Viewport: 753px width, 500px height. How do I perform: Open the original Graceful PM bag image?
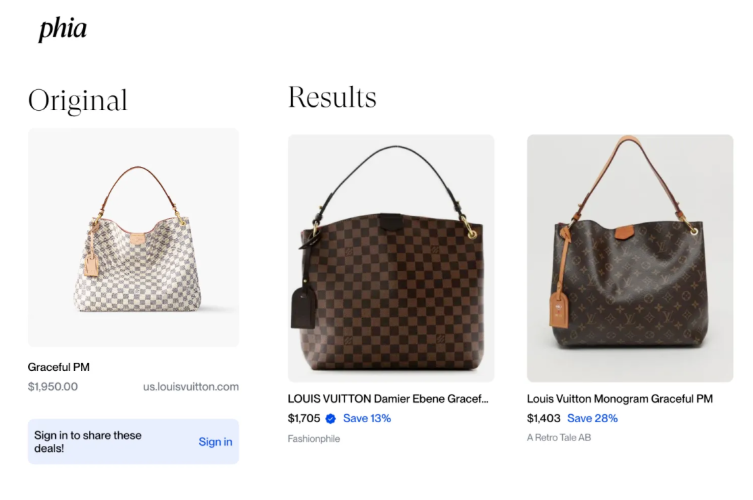133,237
